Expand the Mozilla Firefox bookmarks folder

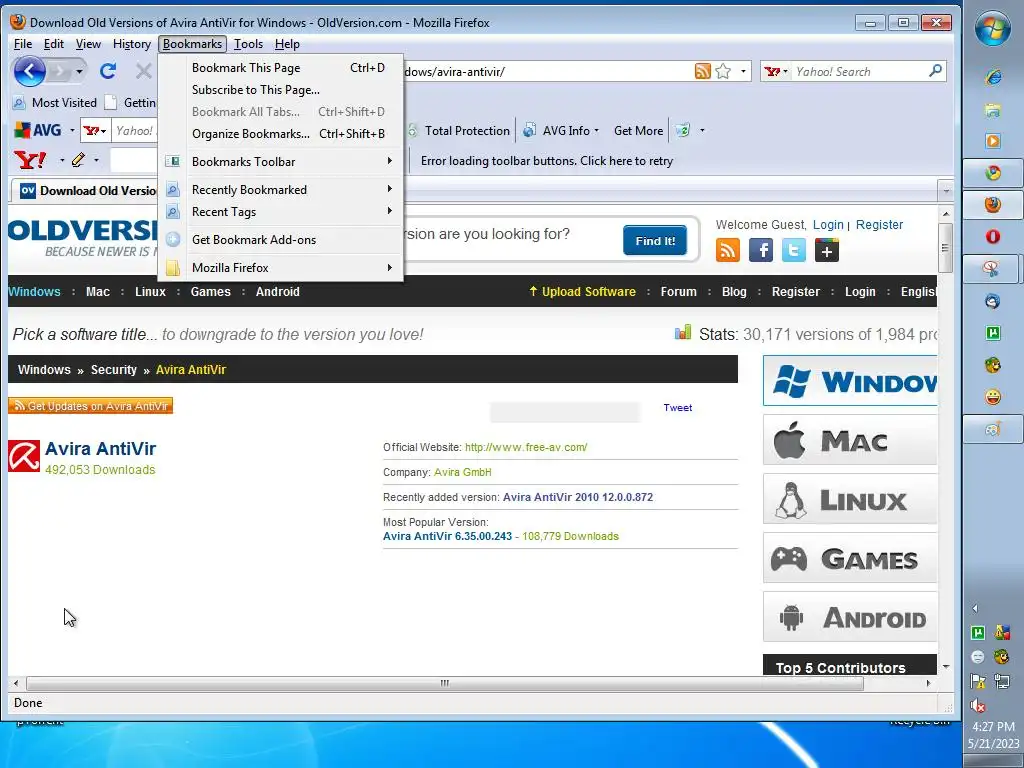[281, 268]
